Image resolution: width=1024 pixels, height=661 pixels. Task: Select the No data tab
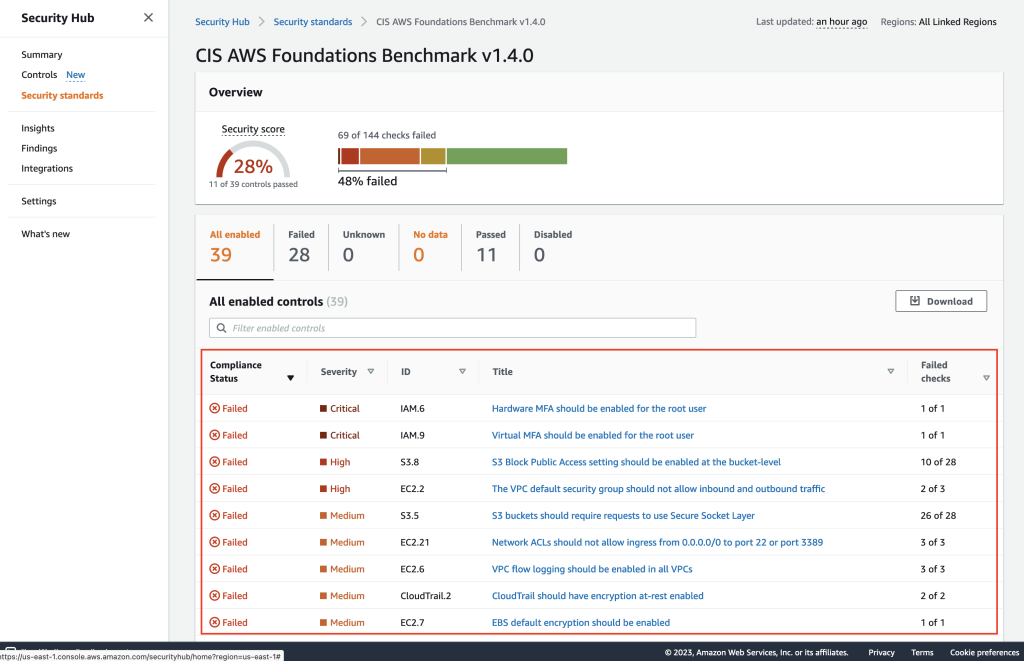430,246
